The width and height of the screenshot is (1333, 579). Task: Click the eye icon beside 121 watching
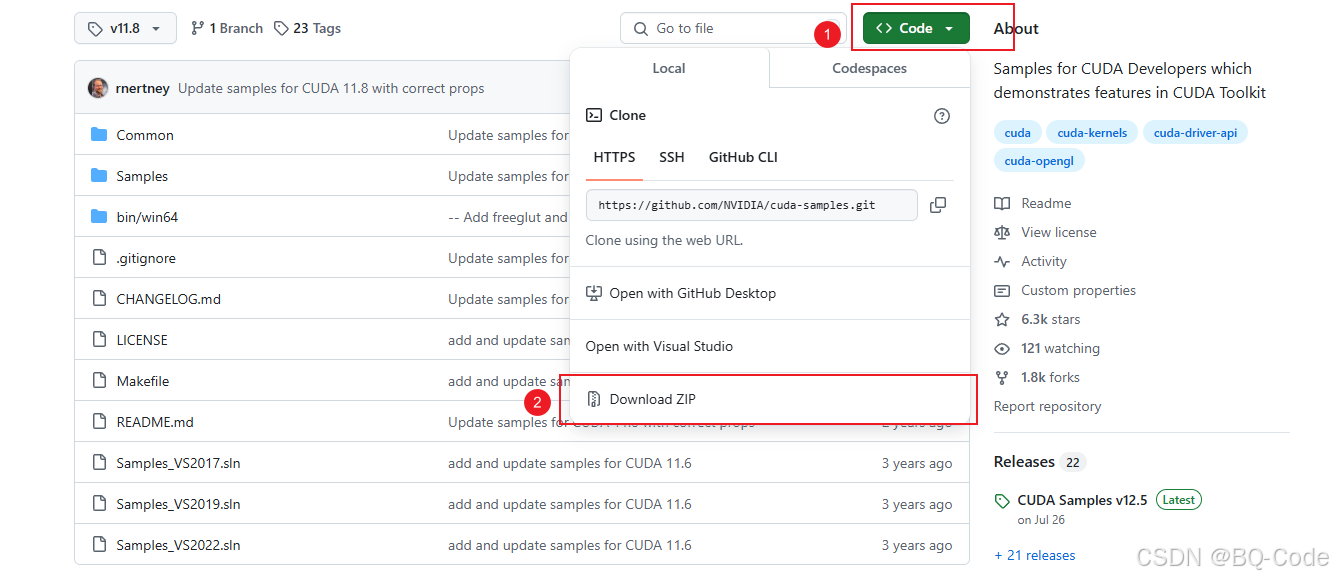click(x=1002, y=348)
